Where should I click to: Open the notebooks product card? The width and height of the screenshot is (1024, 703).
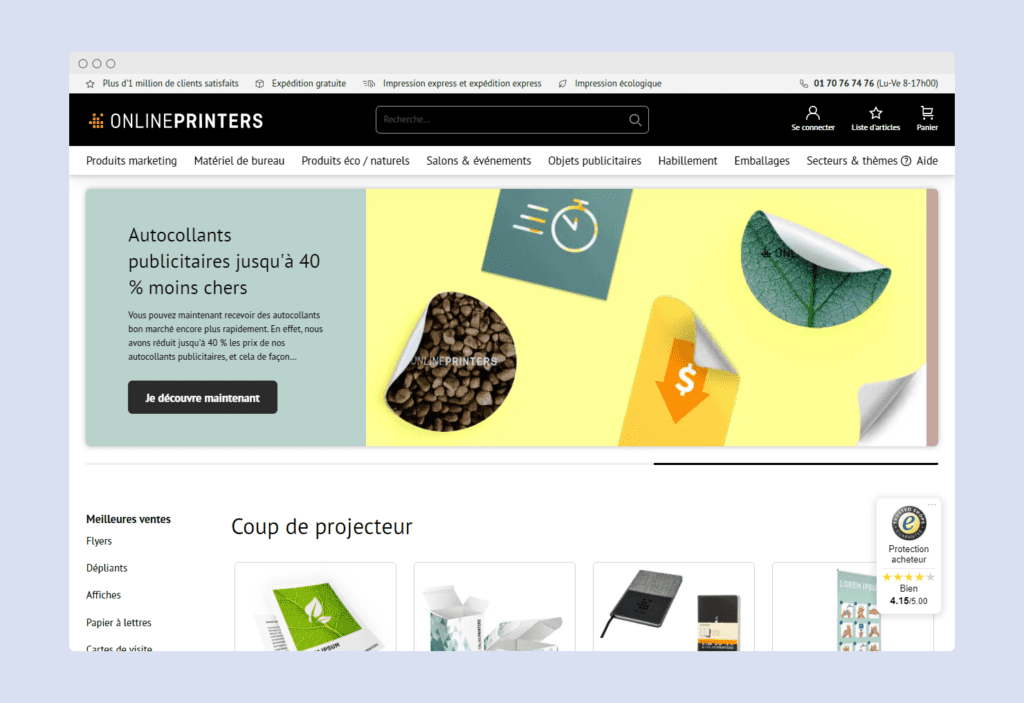[673, 607]
